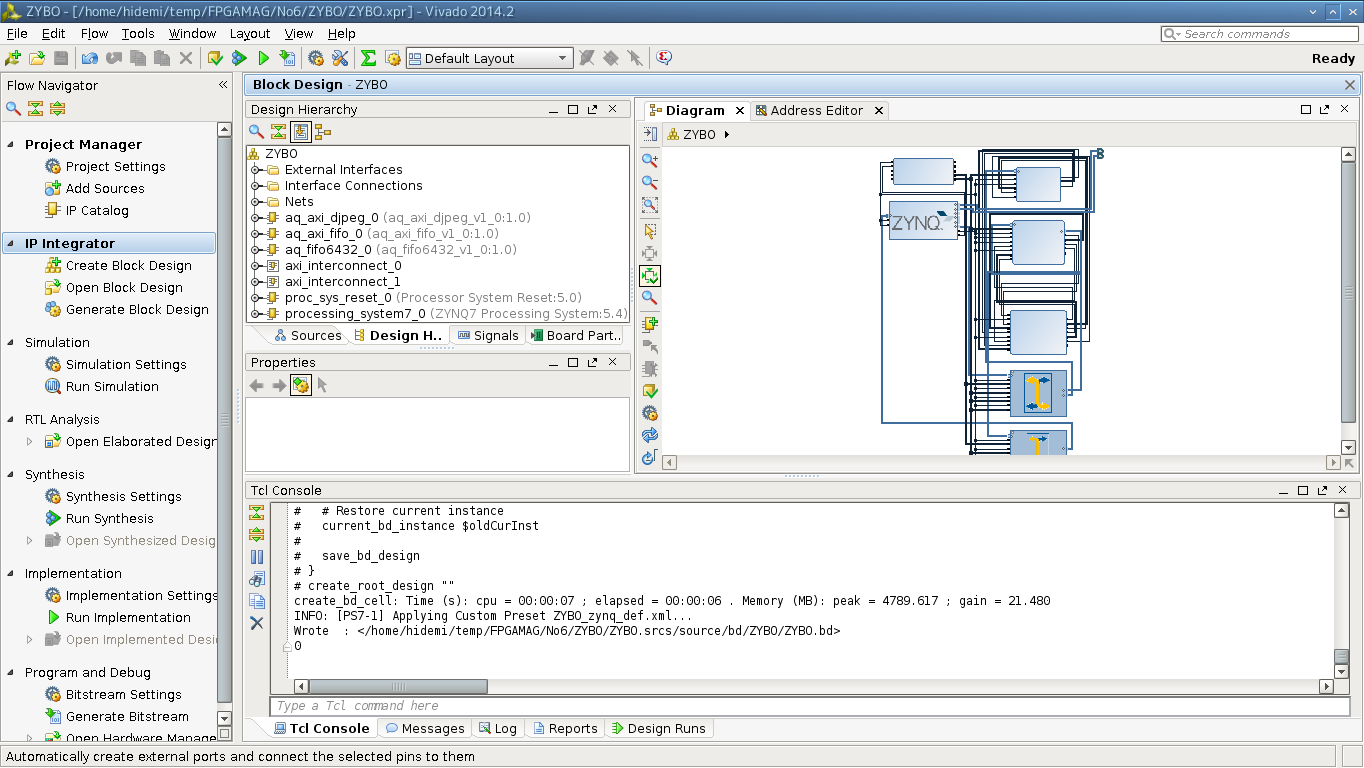Click the Search magnifier in diagram toolbar

650,297
